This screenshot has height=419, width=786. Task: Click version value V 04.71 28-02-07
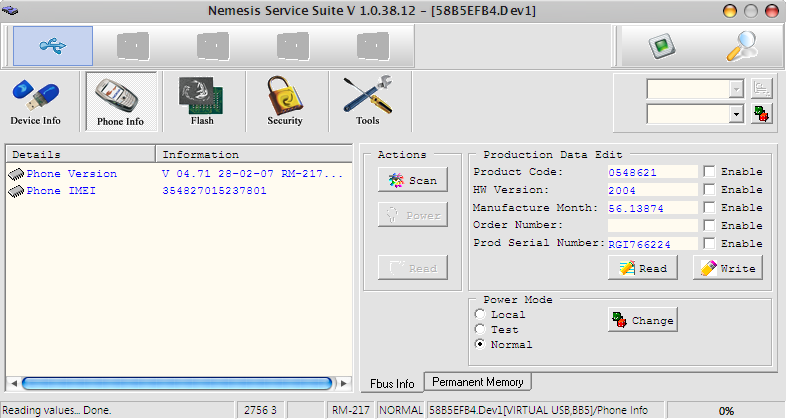coord(218,174)
